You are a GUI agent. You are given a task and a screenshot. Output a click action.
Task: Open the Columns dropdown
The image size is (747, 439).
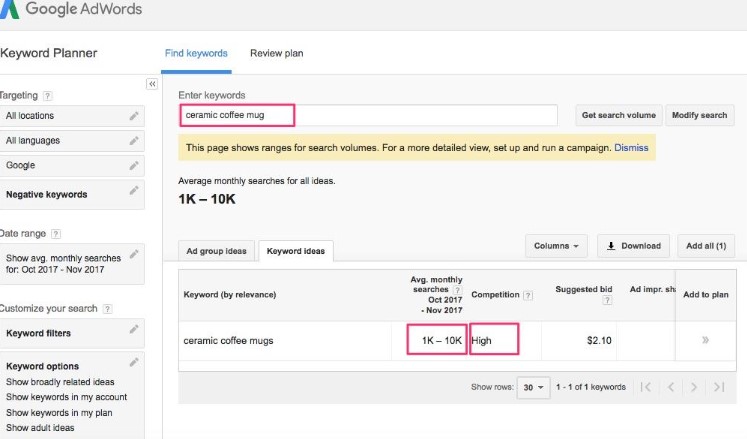(x=558, y=246)
